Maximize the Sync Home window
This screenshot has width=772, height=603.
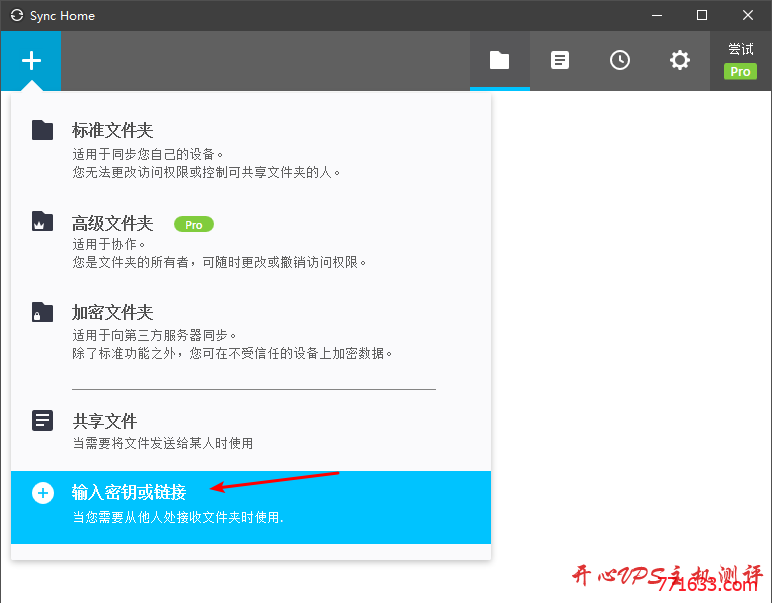702,15
